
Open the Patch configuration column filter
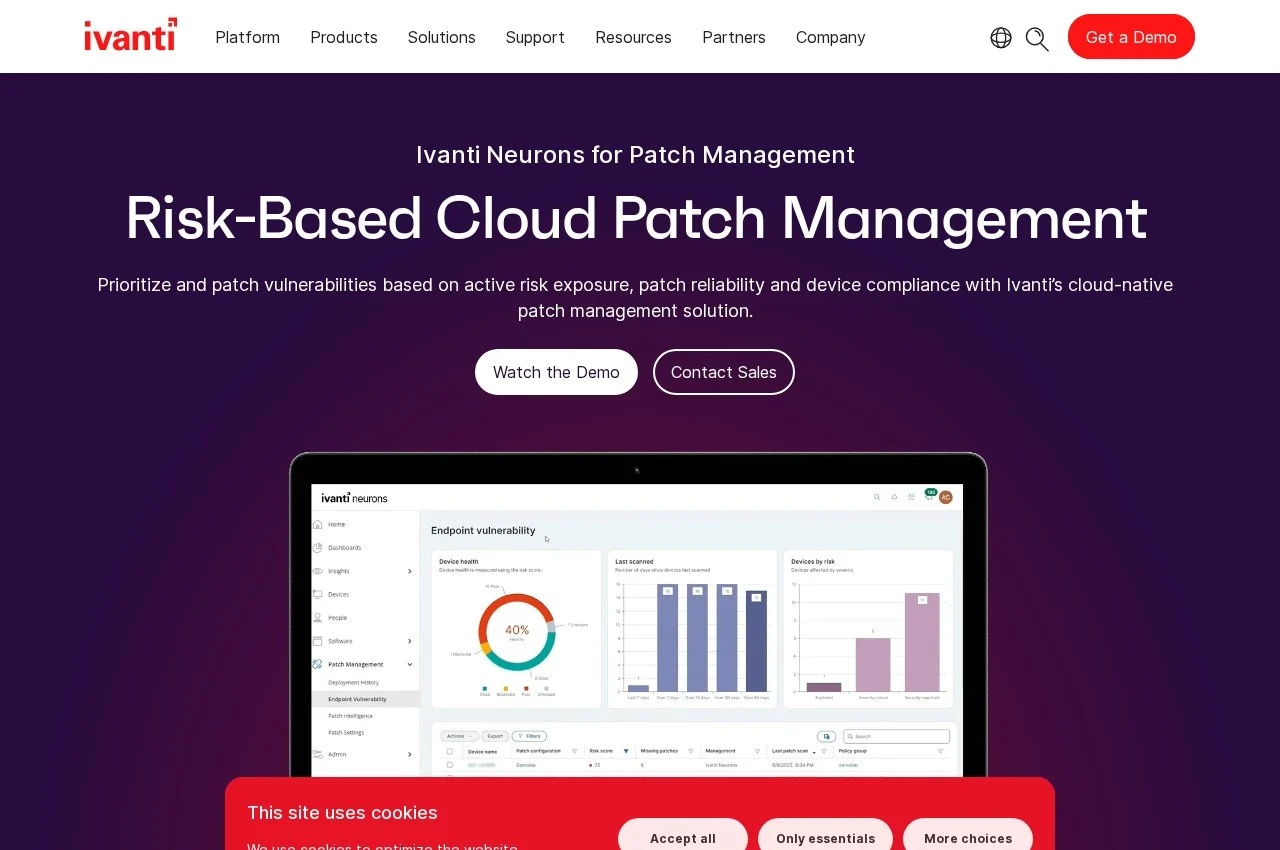coord(575,751)
